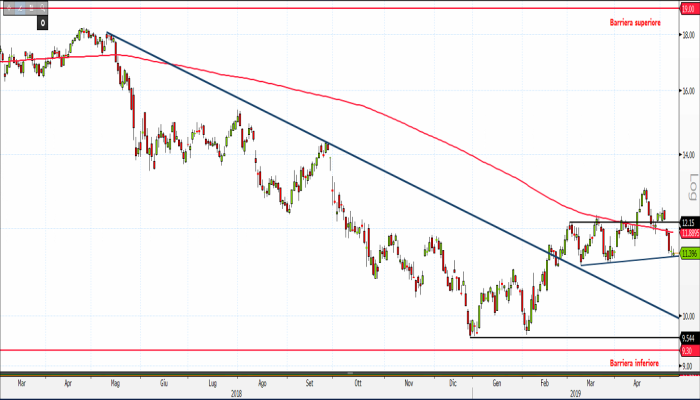Select the 2018 year label on time axis
This screenshot has height=400, width=700.
[x=238, y=393]
